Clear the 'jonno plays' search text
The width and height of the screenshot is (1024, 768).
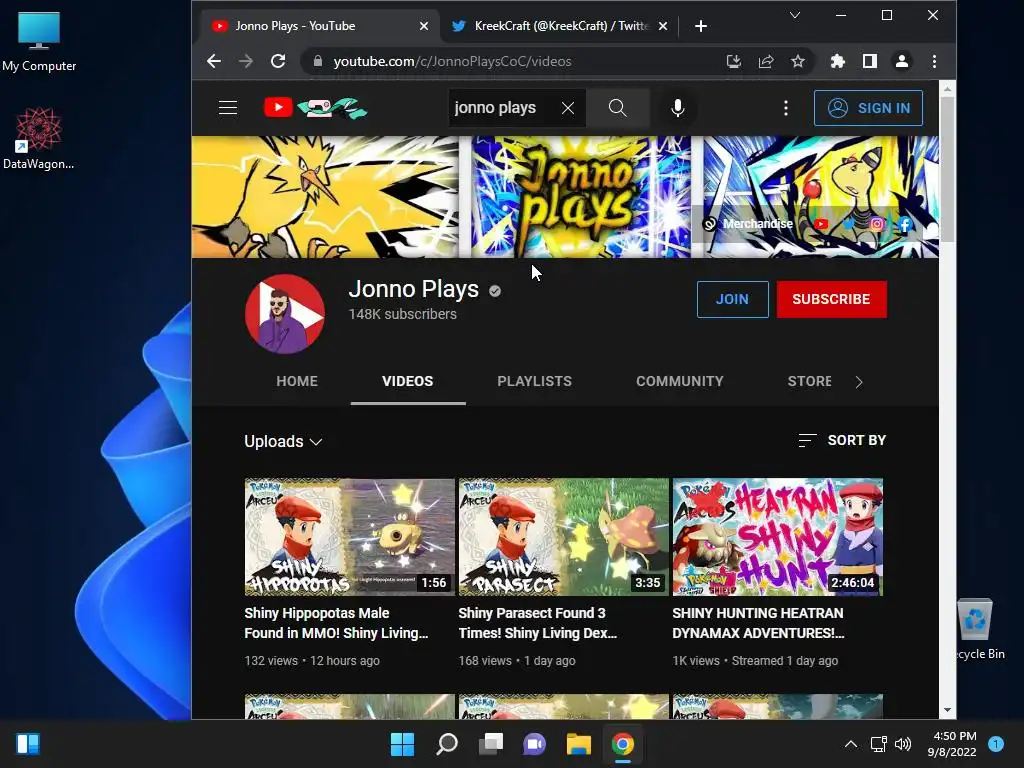coord(568,108)
